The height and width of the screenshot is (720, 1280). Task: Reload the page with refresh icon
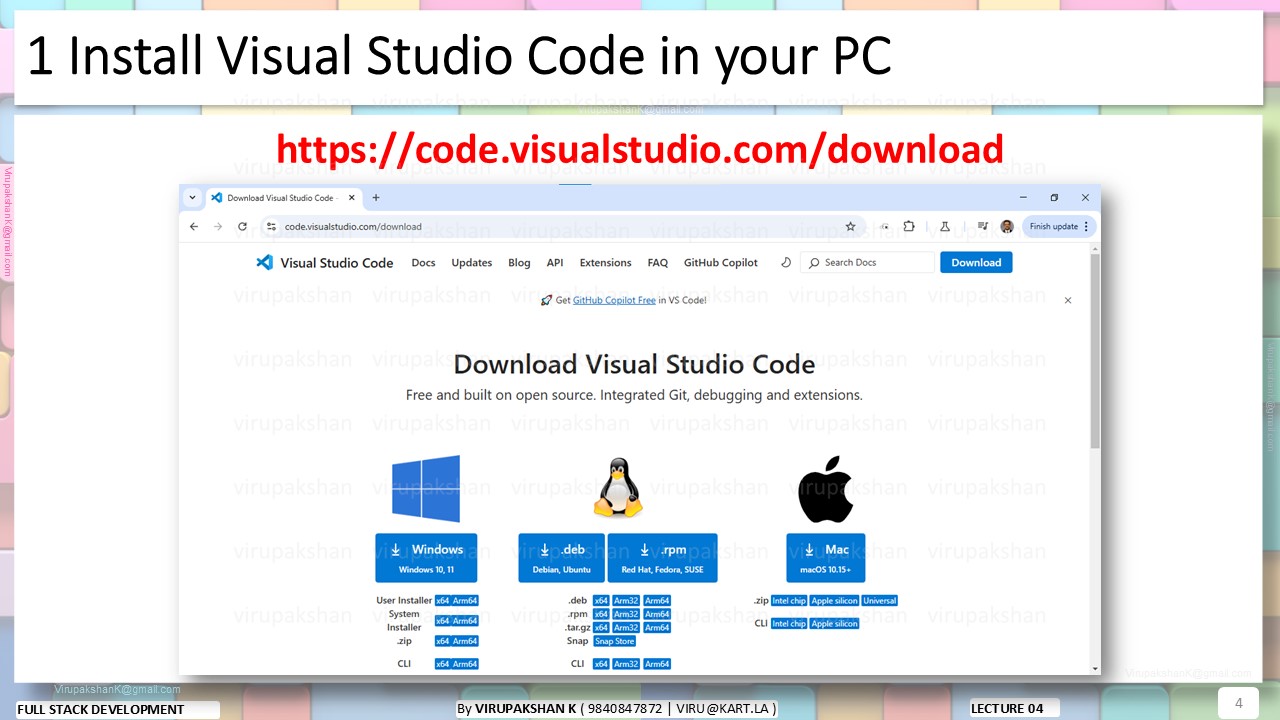tap(242, 227)
